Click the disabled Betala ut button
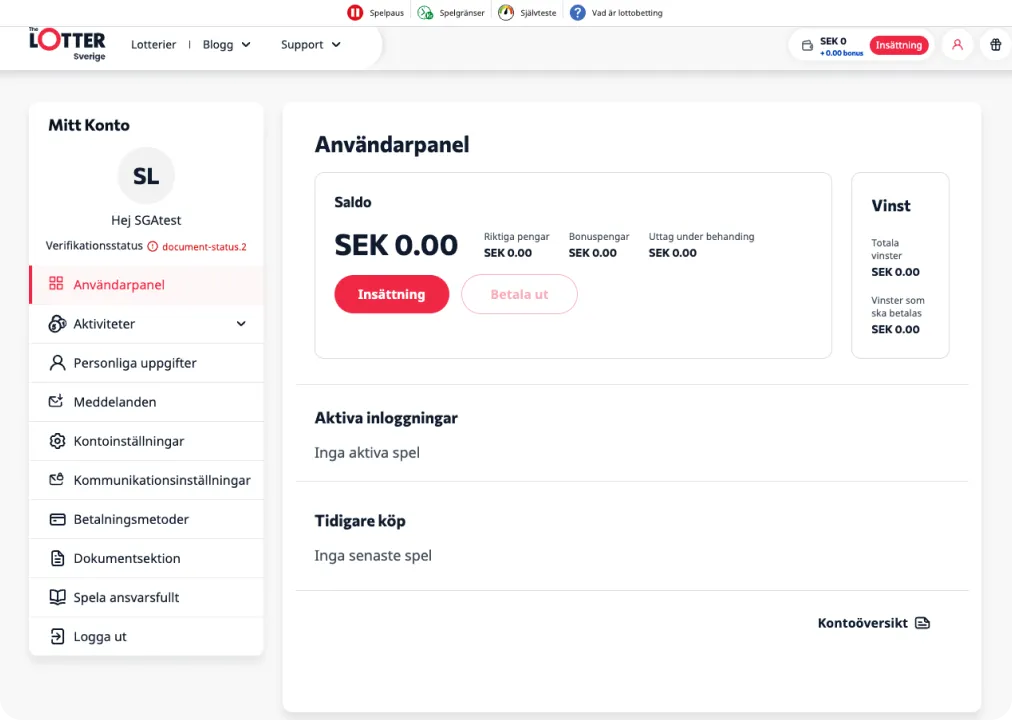 (519, 294)
